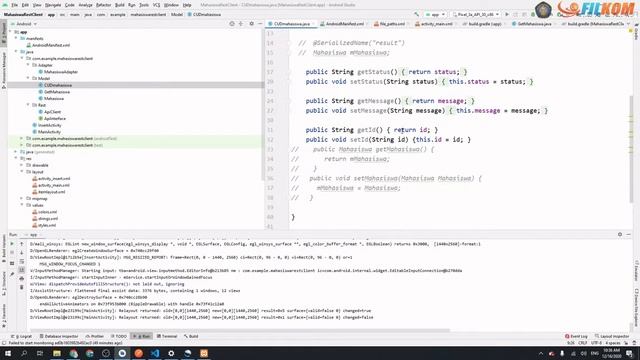The height and width of the screenshot is (360, 640).
Task: Toggle scroll to end in Run console
Action: (x=22, y=270)
